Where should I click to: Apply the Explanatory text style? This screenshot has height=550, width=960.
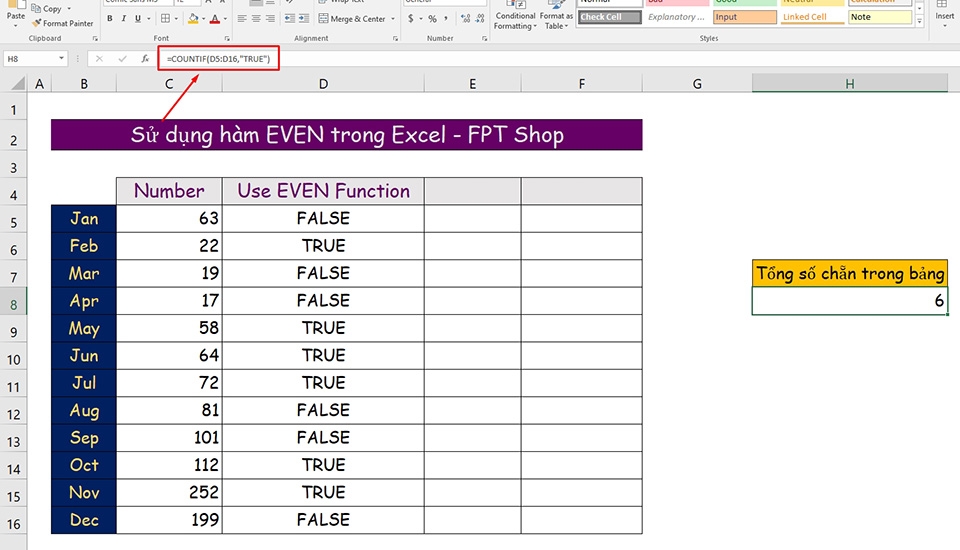[677, 17]
